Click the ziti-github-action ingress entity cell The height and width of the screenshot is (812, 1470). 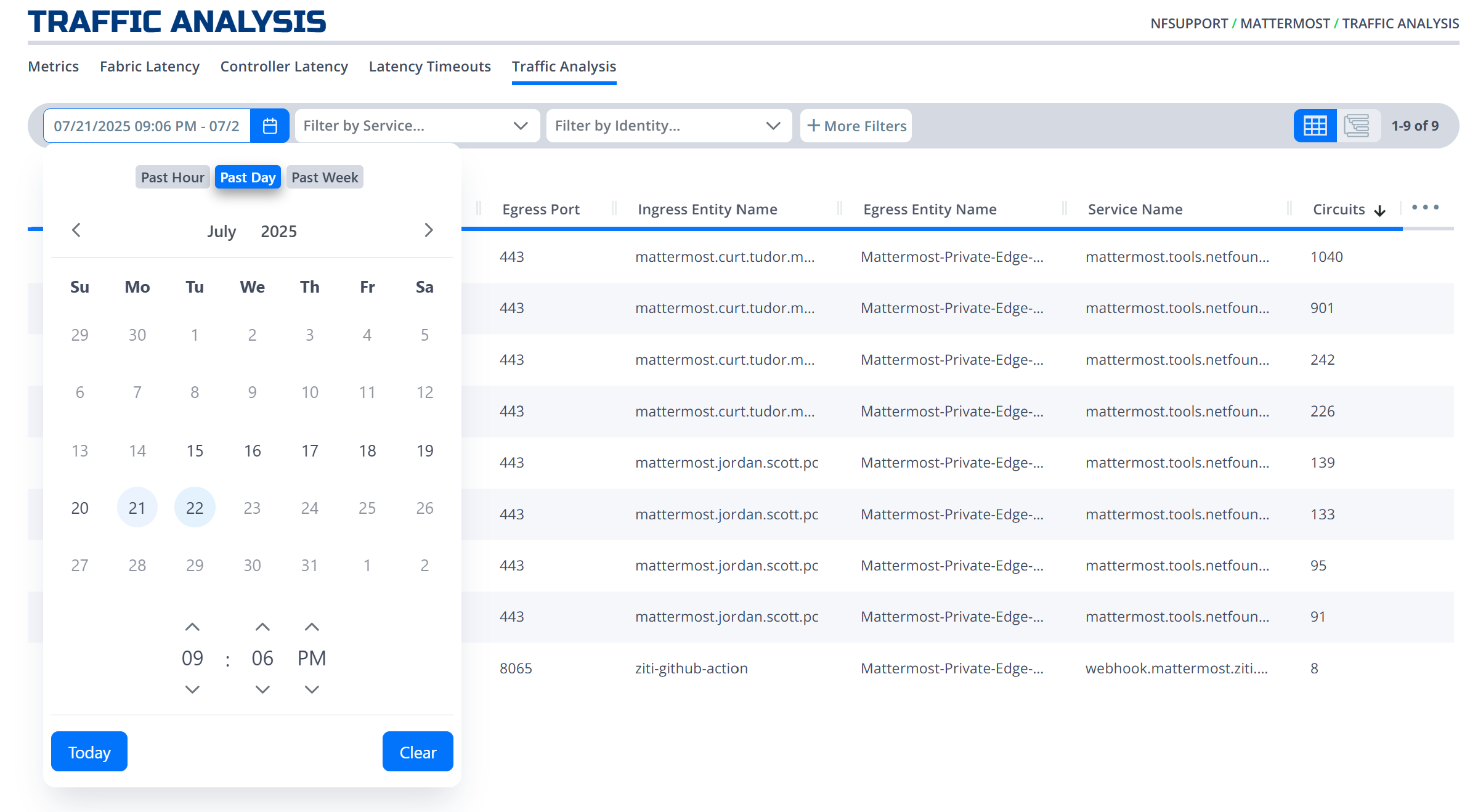click(691, 668)
